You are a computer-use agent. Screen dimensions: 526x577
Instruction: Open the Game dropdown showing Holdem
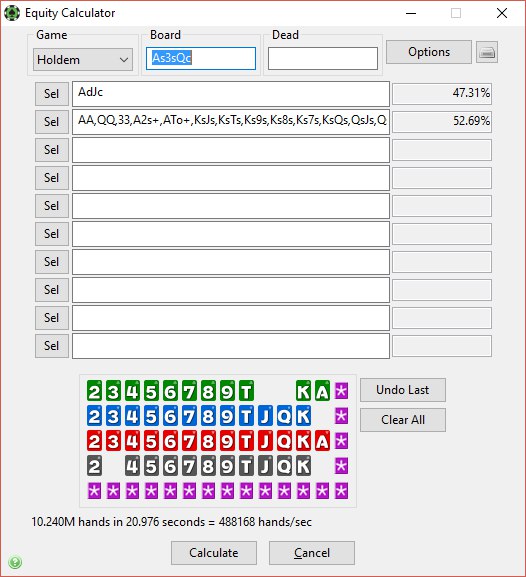pyautogui.click(x=83, y=60)
